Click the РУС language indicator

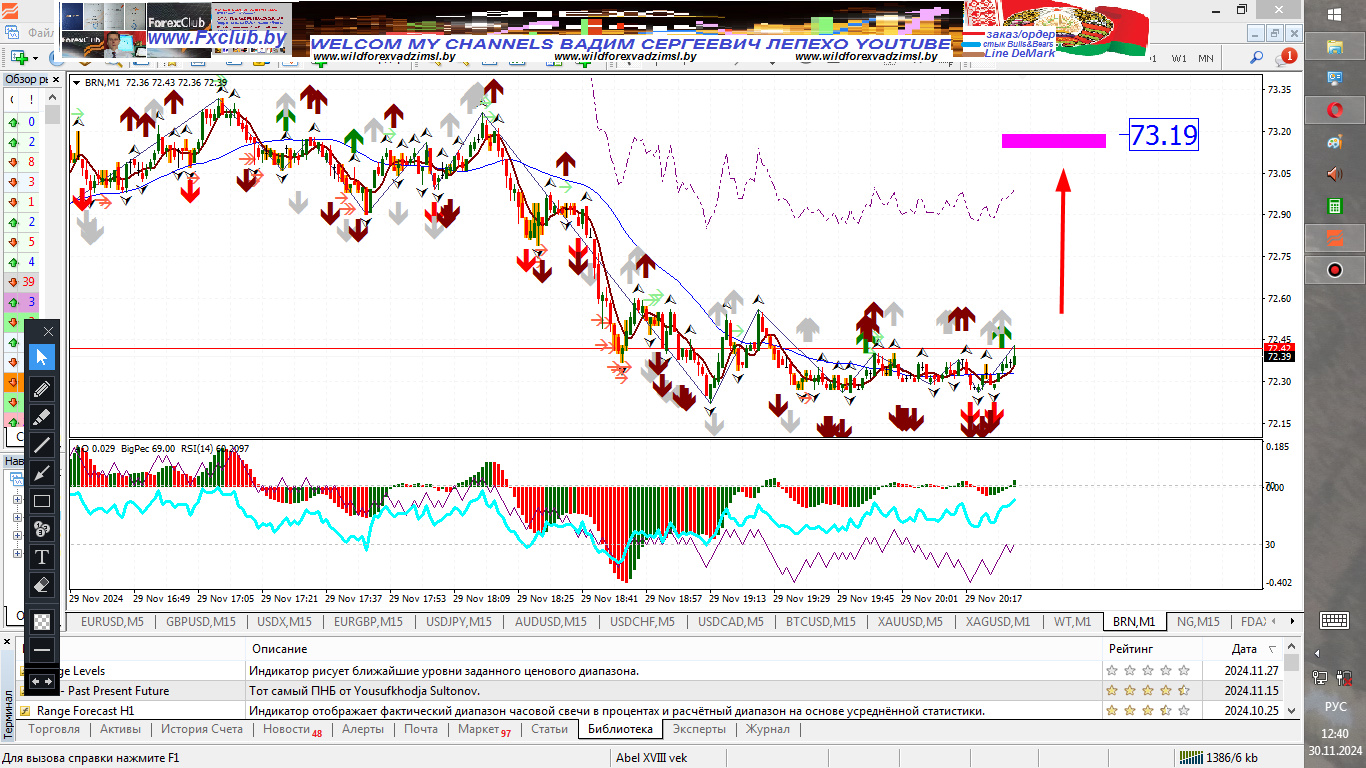coord(1335,706)
